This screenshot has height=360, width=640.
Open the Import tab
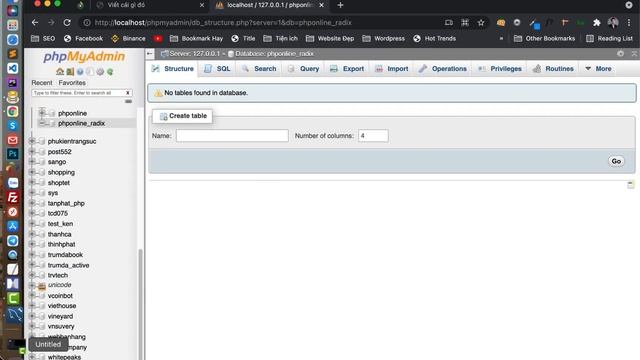coord(392,69)
